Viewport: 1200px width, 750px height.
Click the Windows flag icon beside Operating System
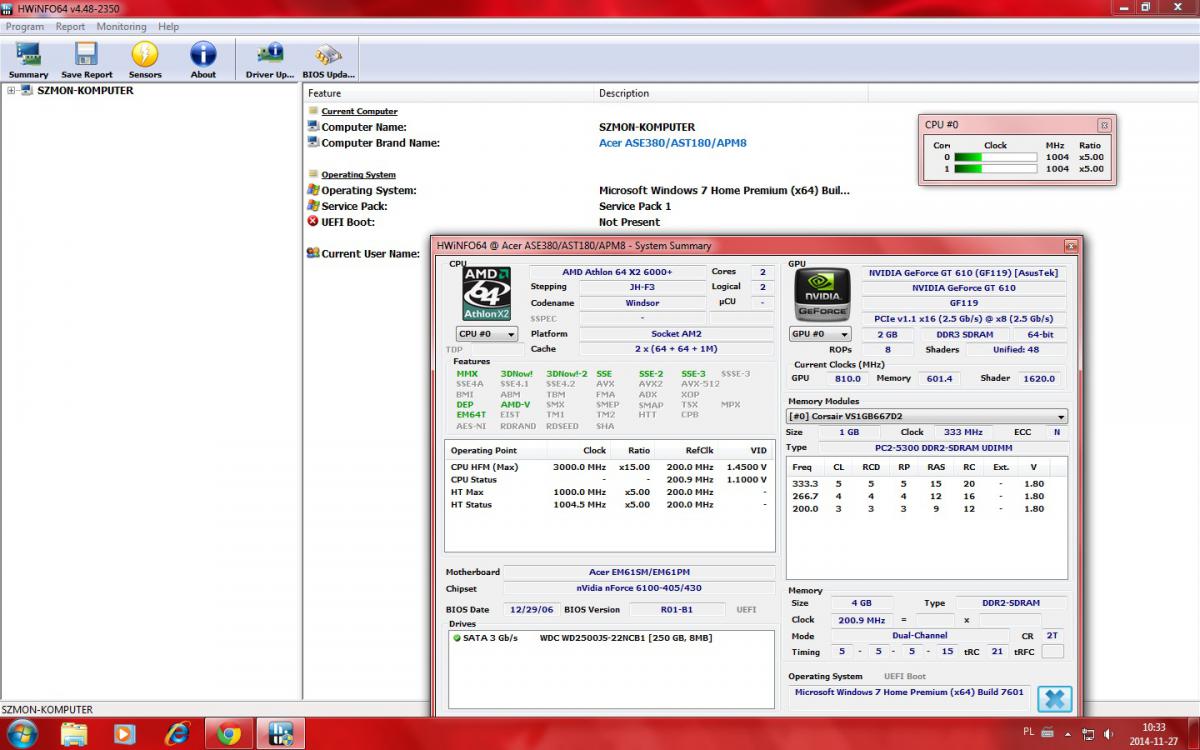pos(313,190)
